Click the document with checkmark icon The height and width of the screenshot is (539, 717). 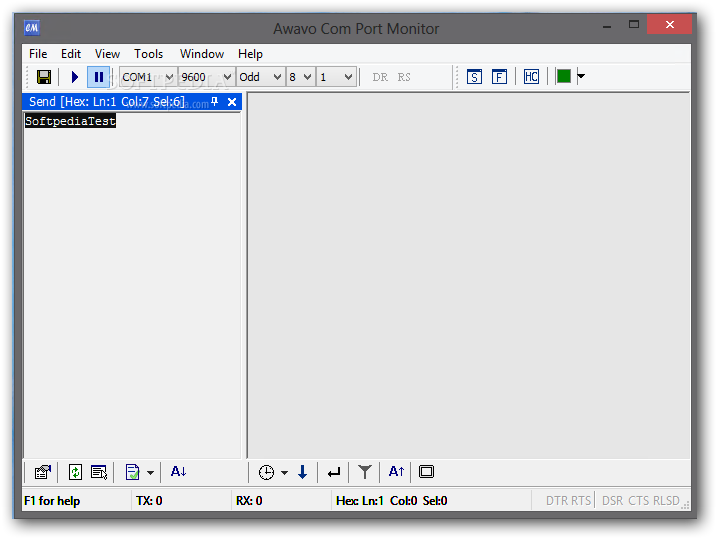click(133, 472)
